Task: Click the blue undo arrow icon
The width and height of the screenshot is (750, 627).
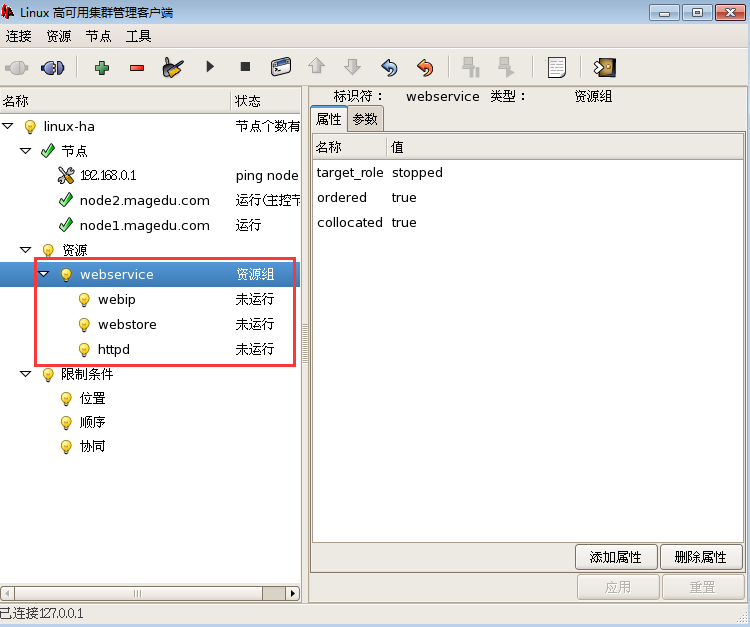Action: point(389,67)
